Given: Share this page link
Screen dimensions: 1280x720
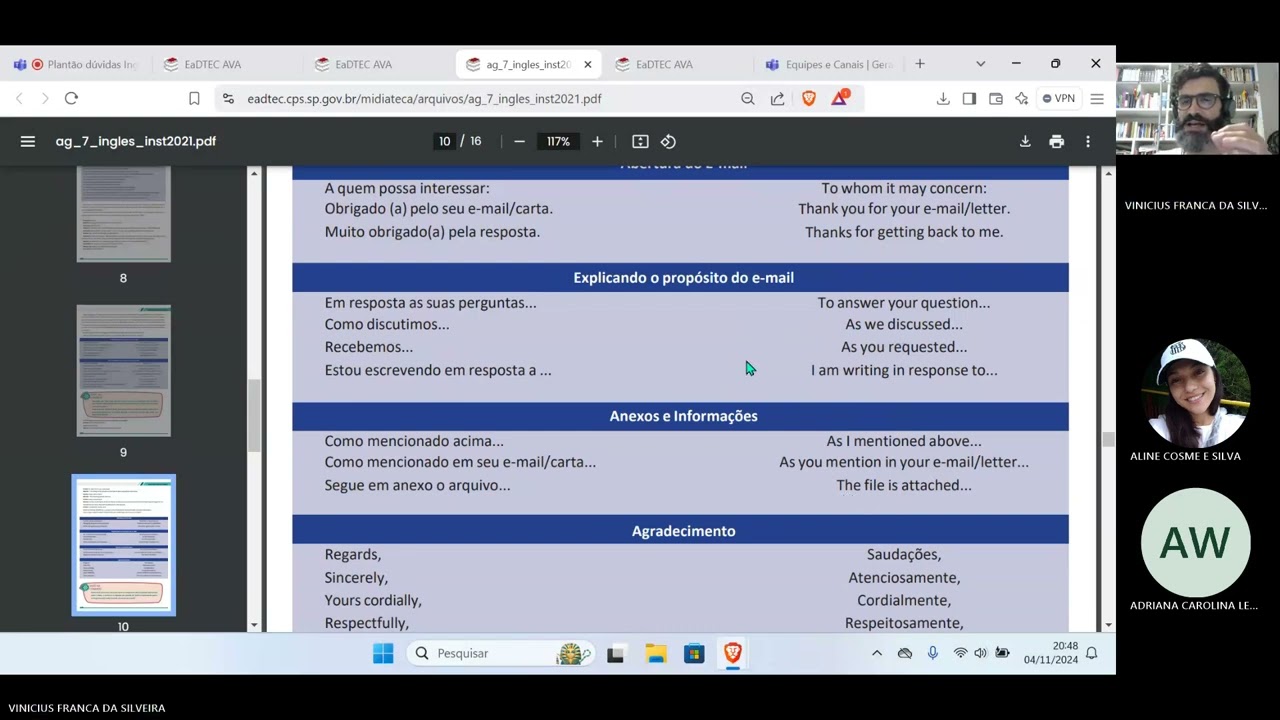Looking at the screenshot, I should coord(777,98).
